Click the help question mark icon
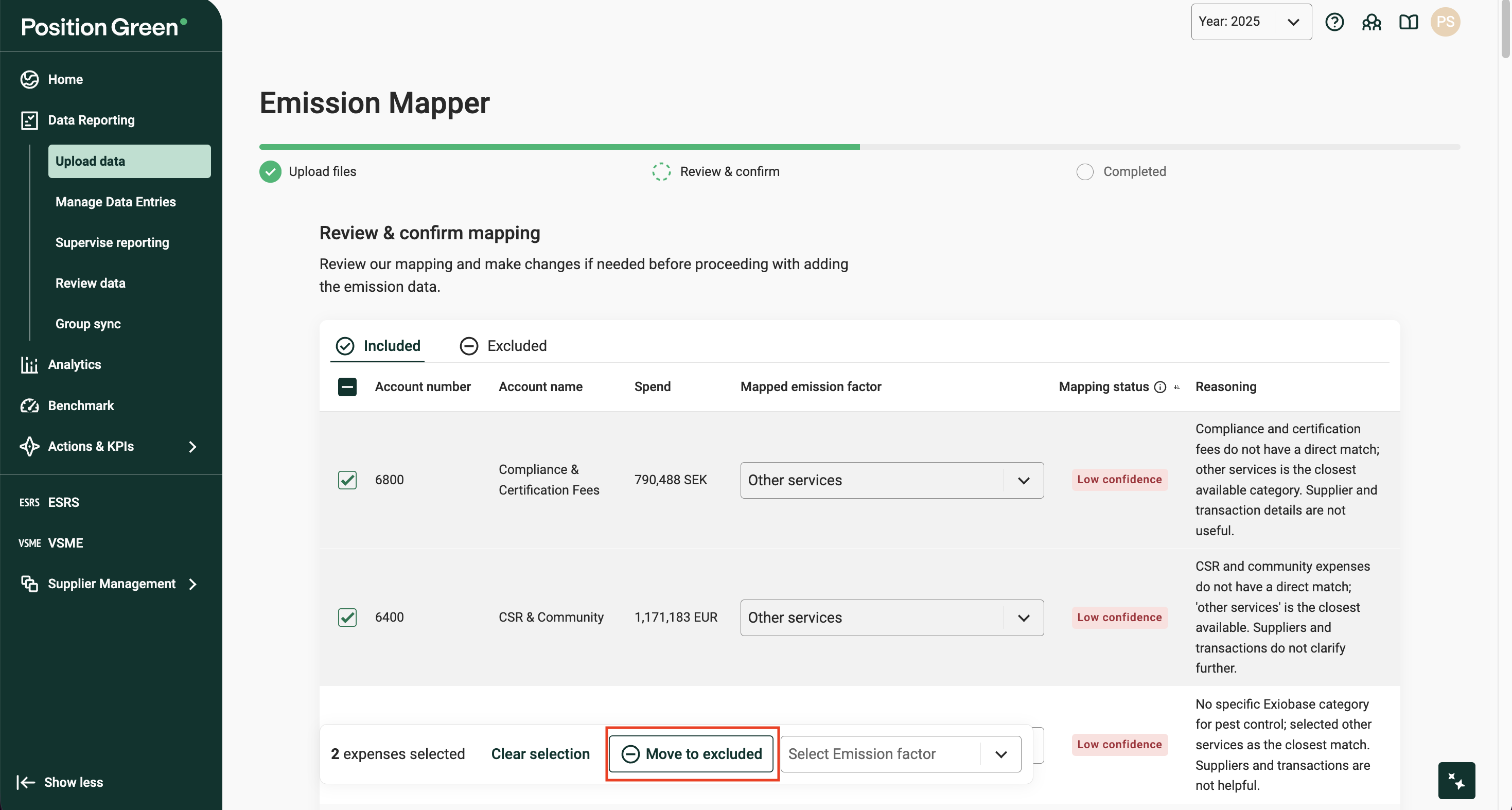This screenshot has width=1512, height=810. pyautogui.click(x=1334, y=22)
